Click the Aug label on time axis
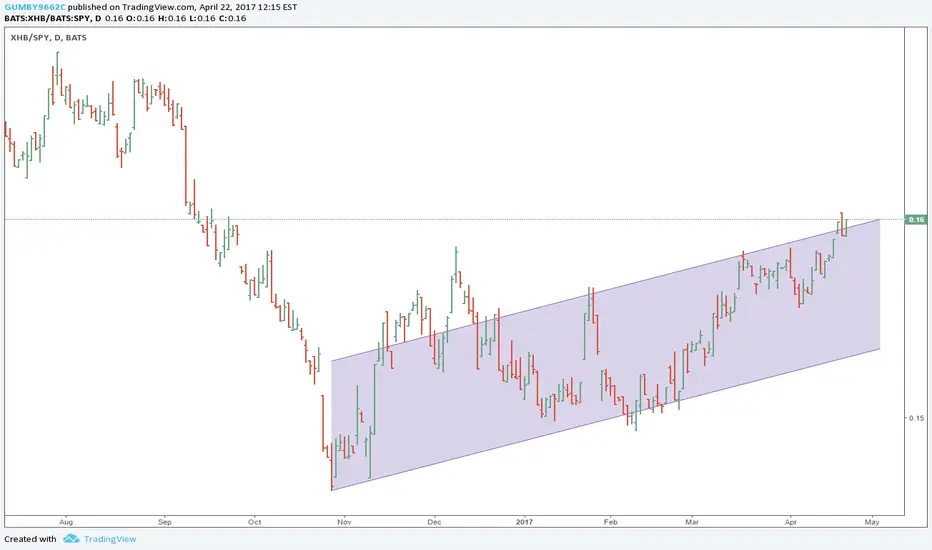This screenshot has width=932, height=550. click(66, 522)
